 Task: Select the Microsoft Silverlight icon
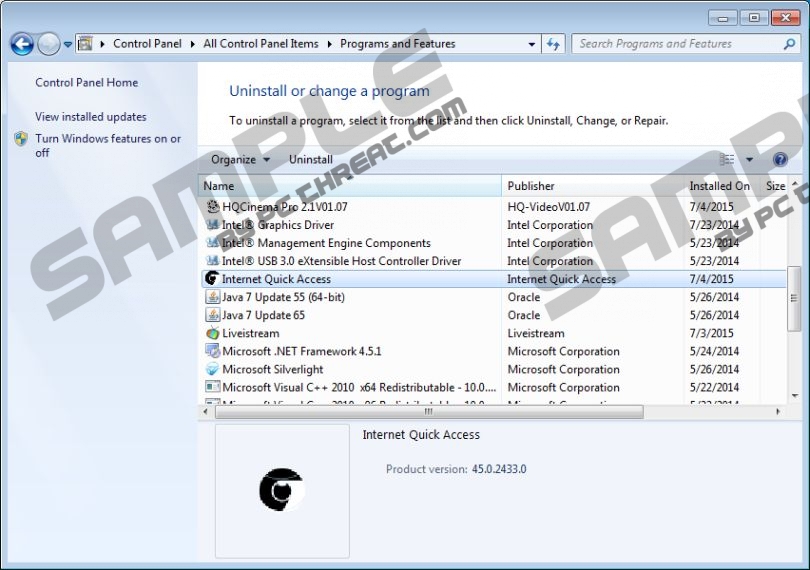click(212, 369)
